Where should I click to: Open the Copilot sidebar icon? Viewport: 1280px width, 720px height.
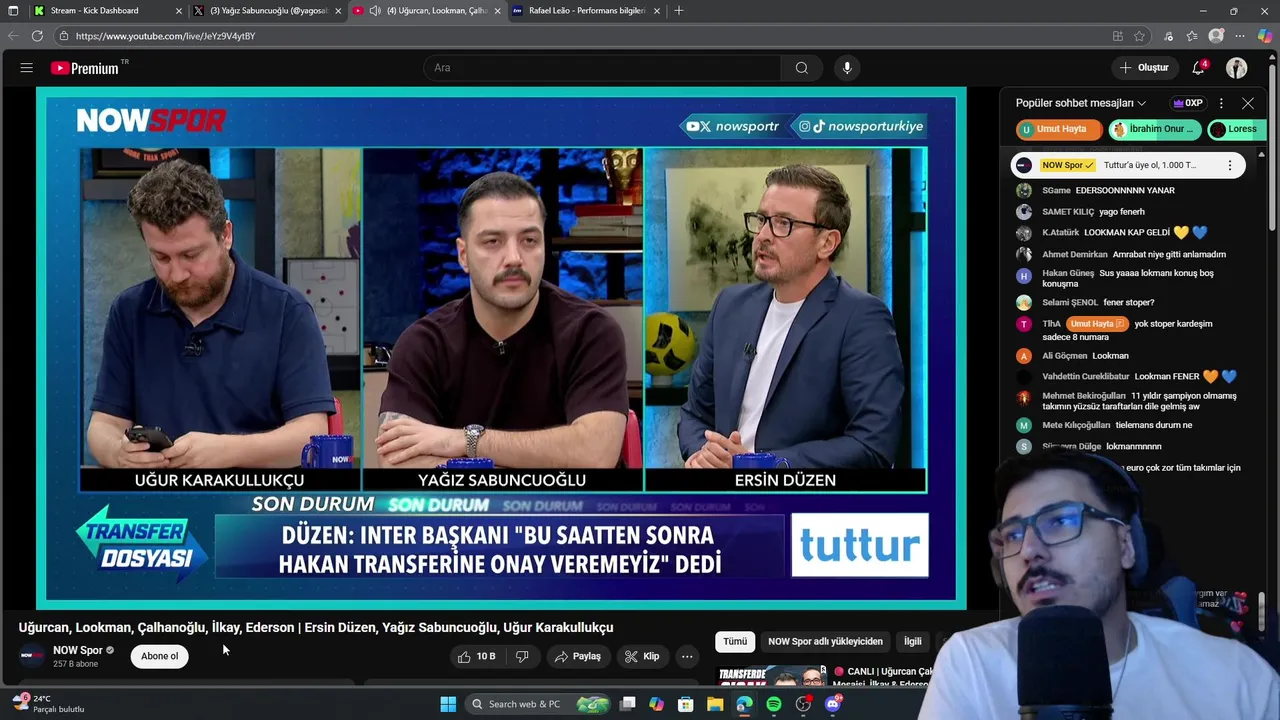click(1265, 36)
